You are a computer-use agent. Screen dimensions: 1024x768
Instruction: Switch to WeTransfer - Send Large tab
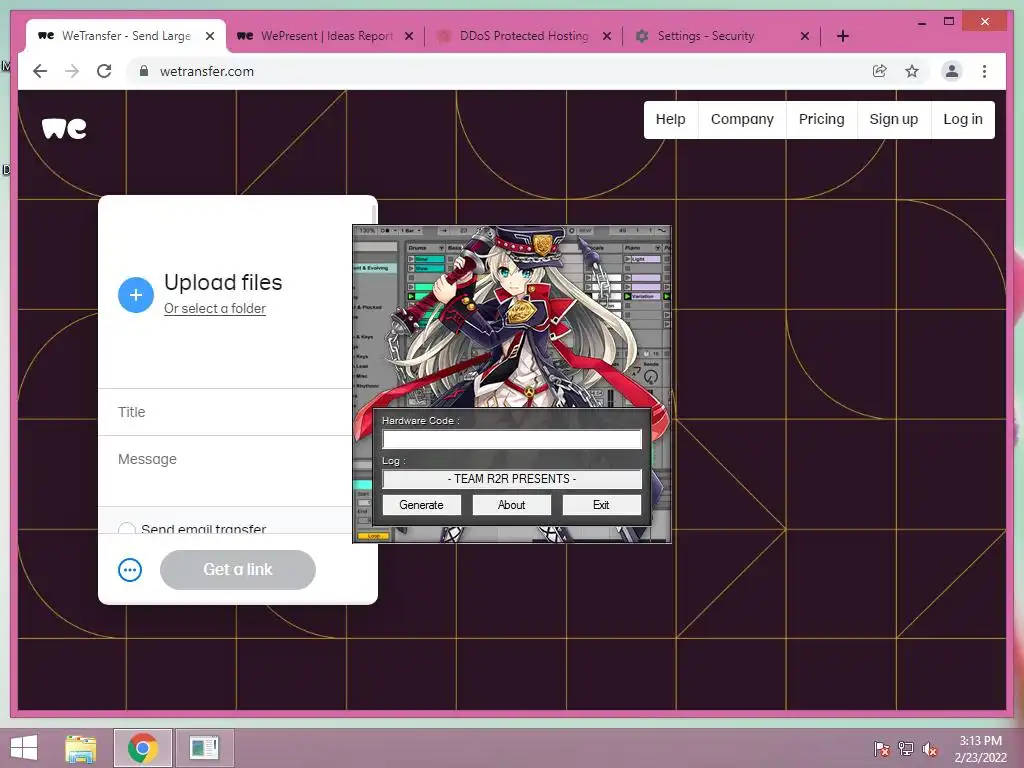126,36
